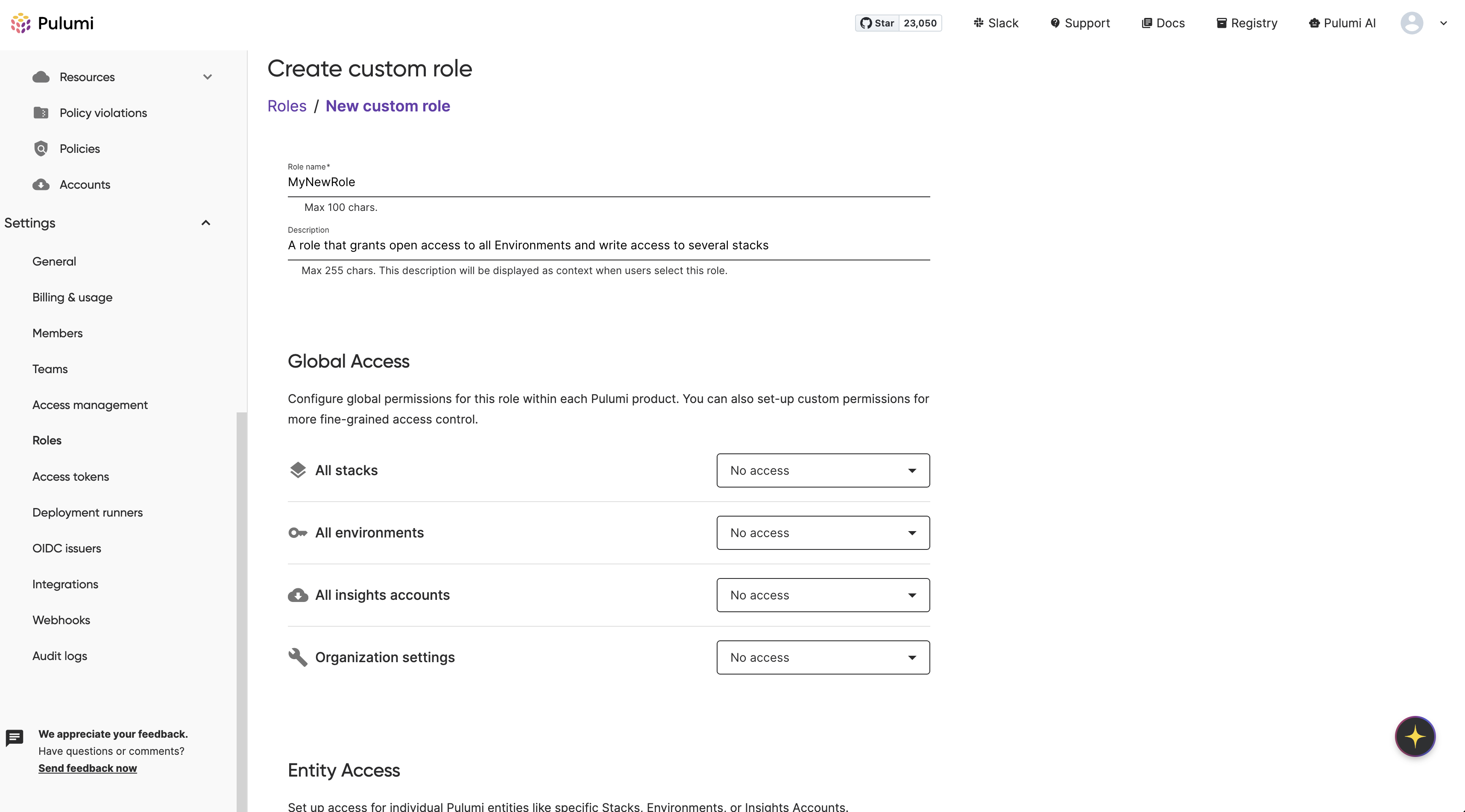Click Send feedback now link
The image size is (1465, 812).
click(x=88, y=768)
